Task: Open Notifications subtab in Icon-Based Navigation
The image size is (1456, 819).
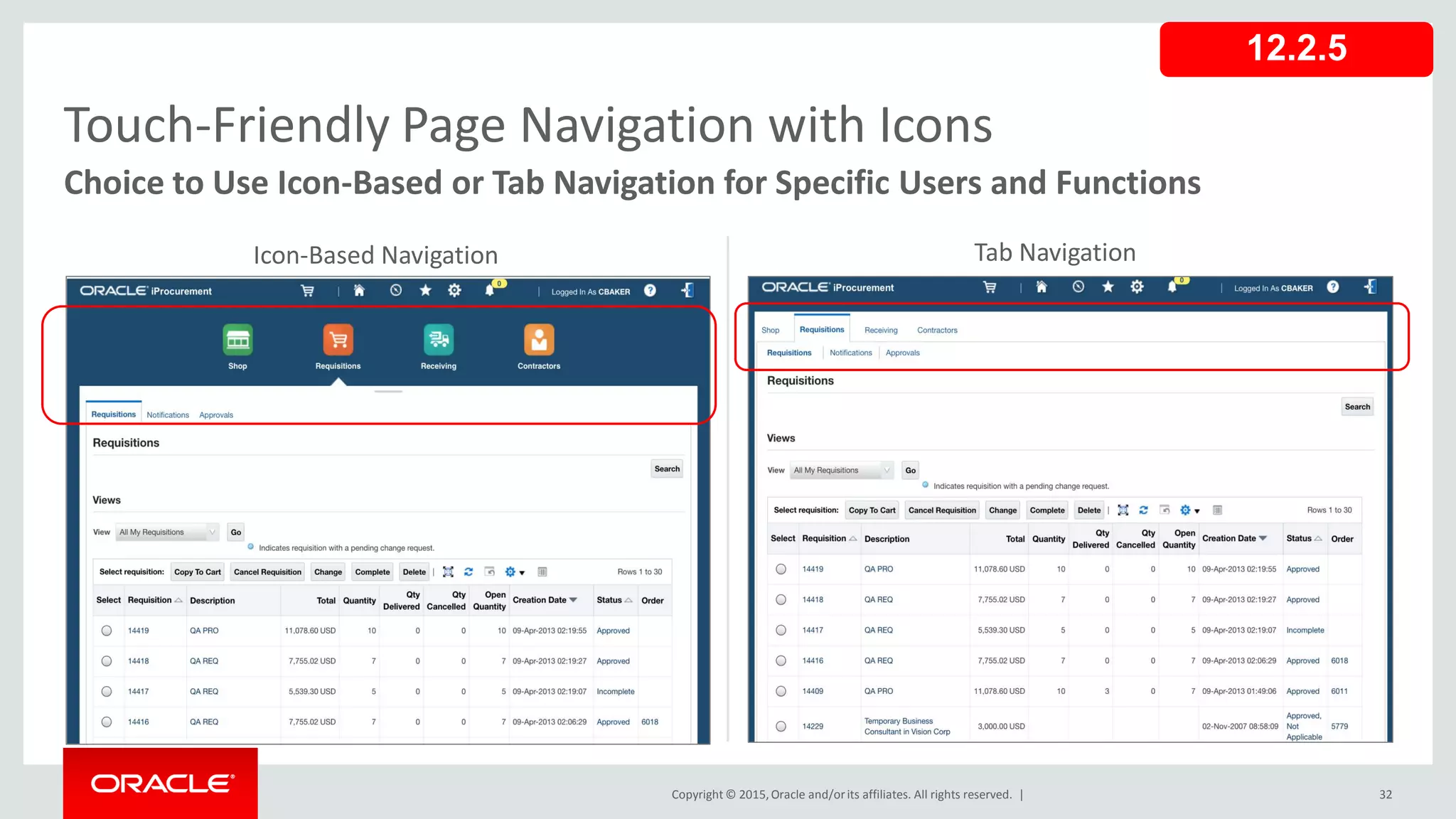Action: pyautogui.click(x=168, y=414)
